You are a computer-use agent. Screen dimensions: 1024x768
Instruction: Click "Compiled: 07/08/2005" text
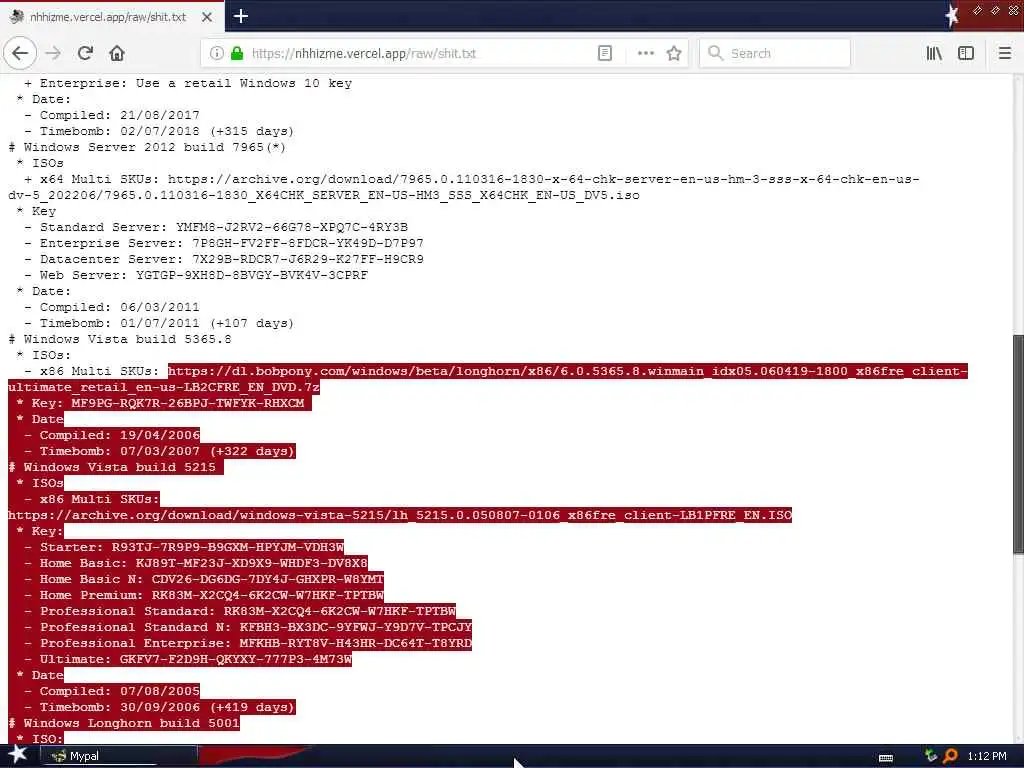click(x=120, y=691)
